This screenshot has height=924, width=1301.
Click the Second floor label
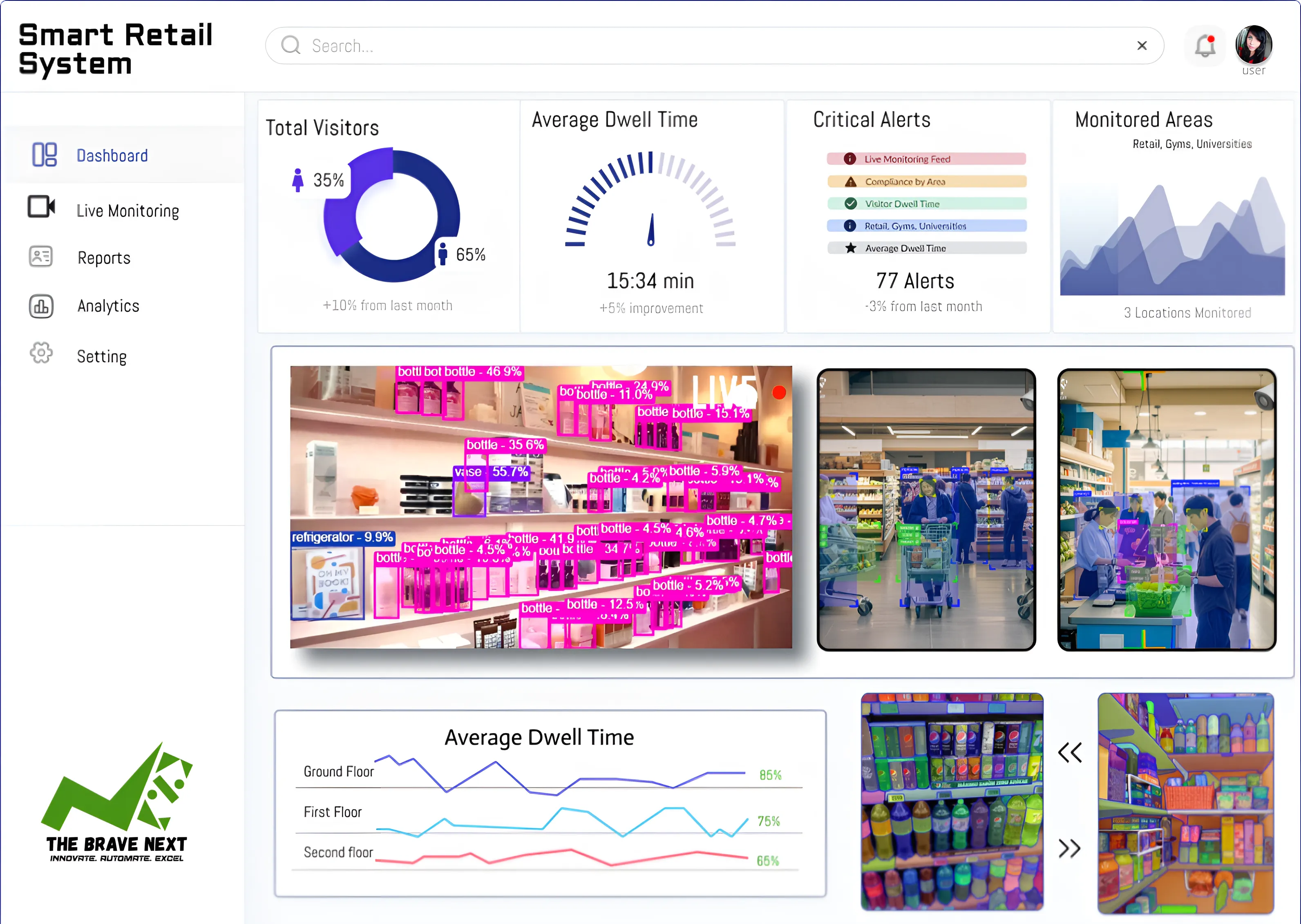tap(338, 852)
